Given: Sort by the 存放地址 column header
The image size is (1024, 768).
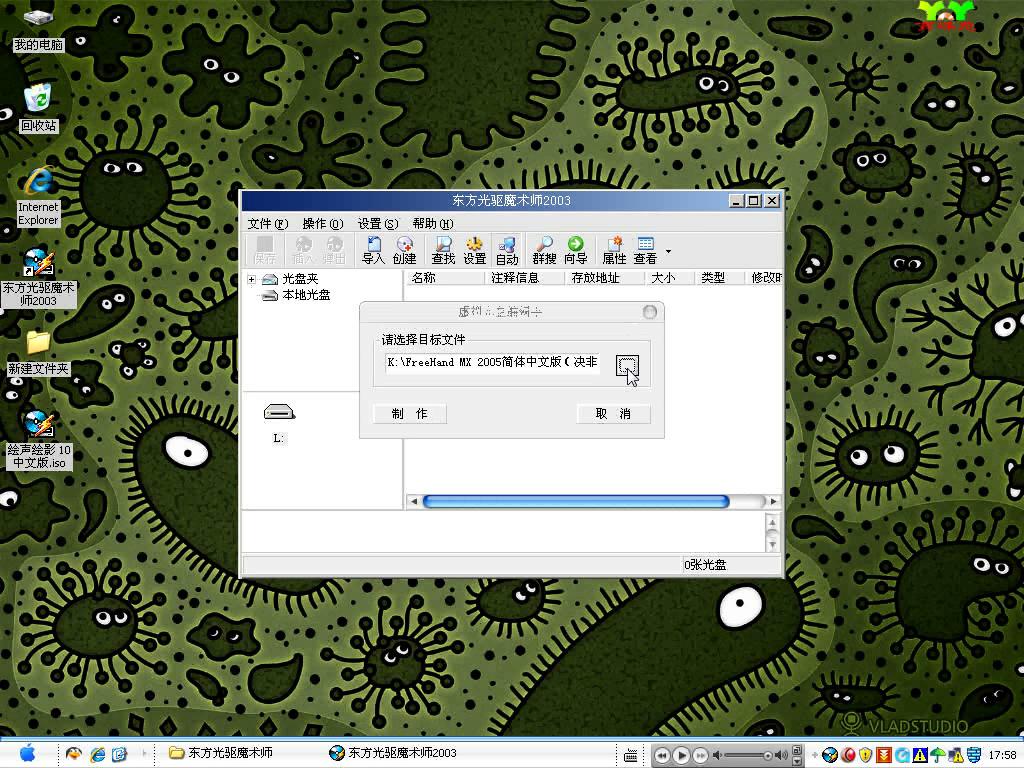Looking at the screenshot, I should click(605, 278).
